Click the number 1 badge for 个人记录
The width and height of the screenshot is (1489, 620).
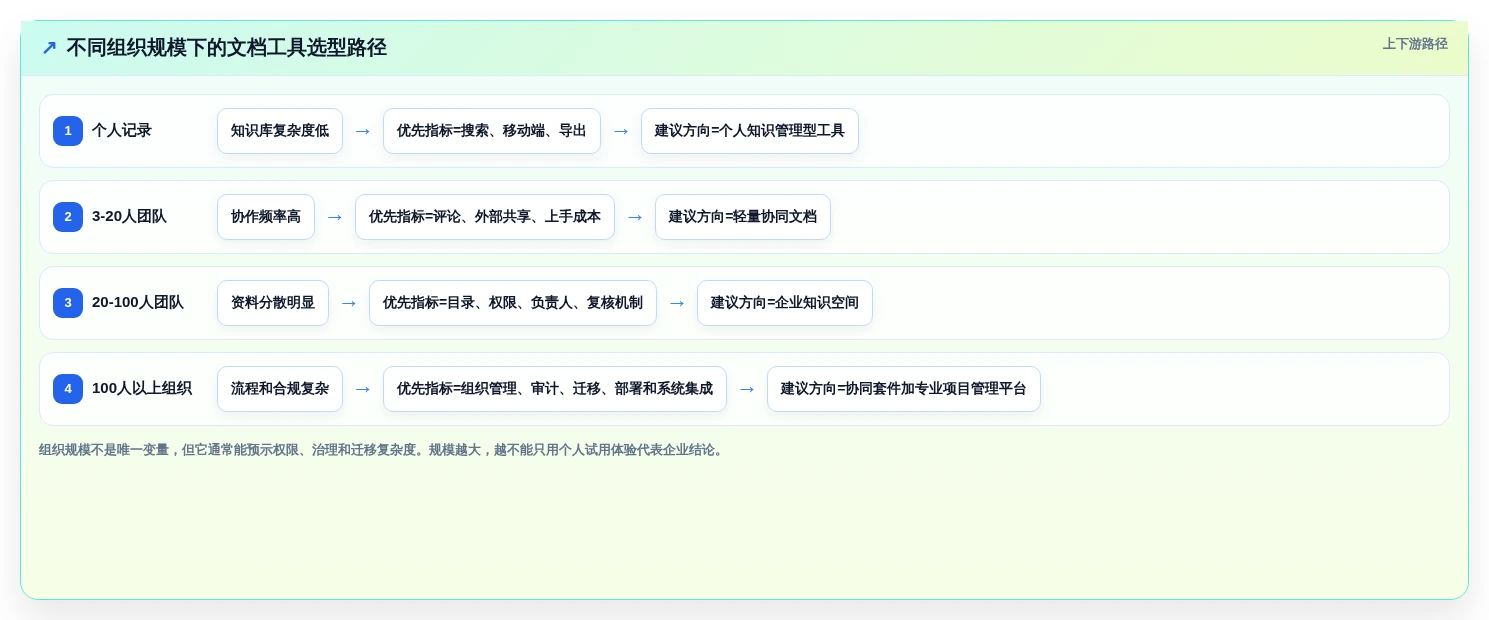[x=68, y=131]
